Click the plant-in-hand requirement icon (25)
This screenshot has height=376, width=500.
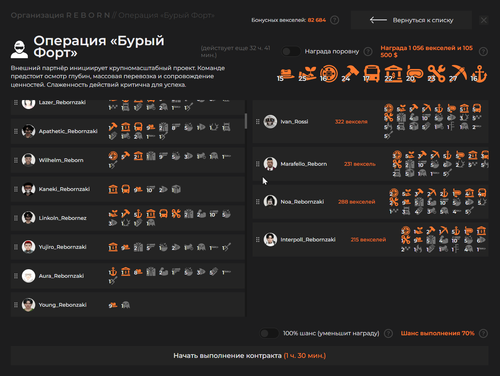307,74
